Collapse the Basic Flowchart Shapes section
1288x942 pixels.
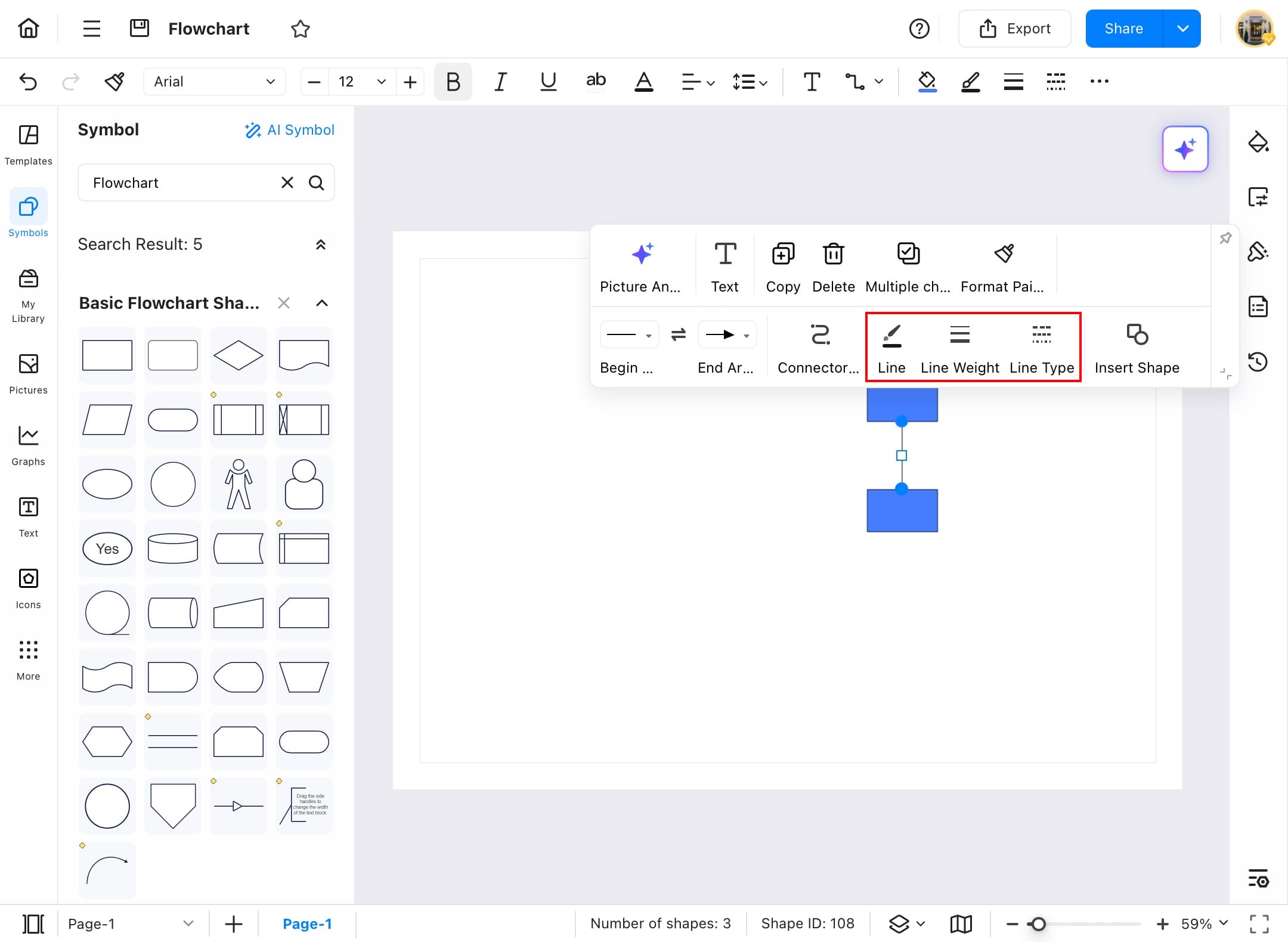(321, 303)
